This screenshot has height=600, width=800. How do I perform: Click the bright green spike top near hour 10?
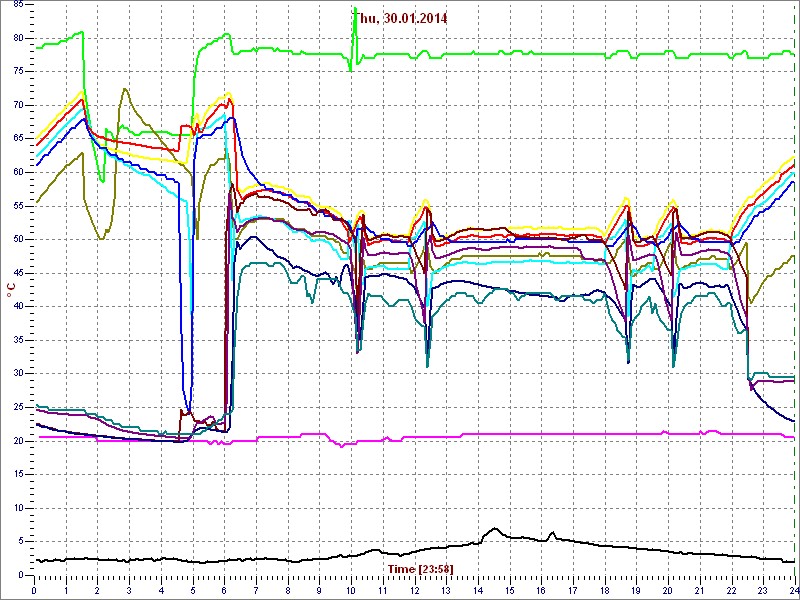(355, 8)
